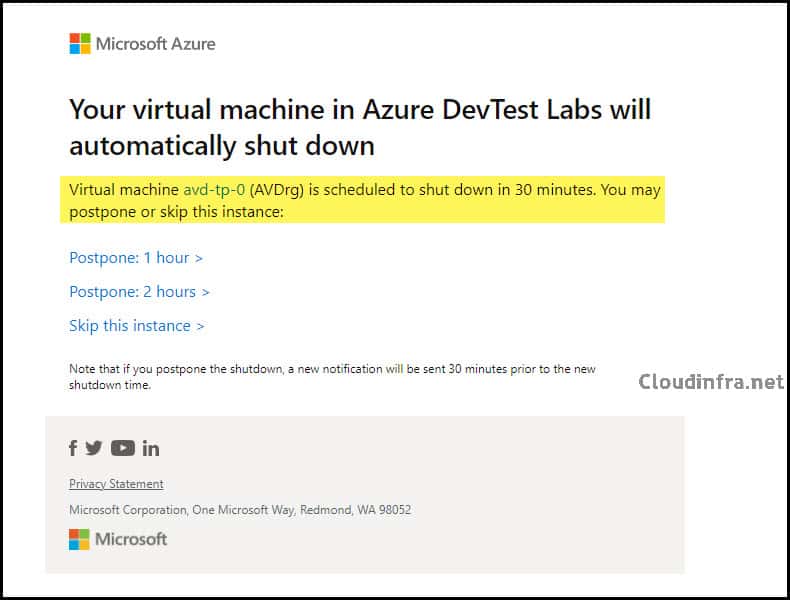Click the Microsoft Azure four-square logo

coord(80,44)
